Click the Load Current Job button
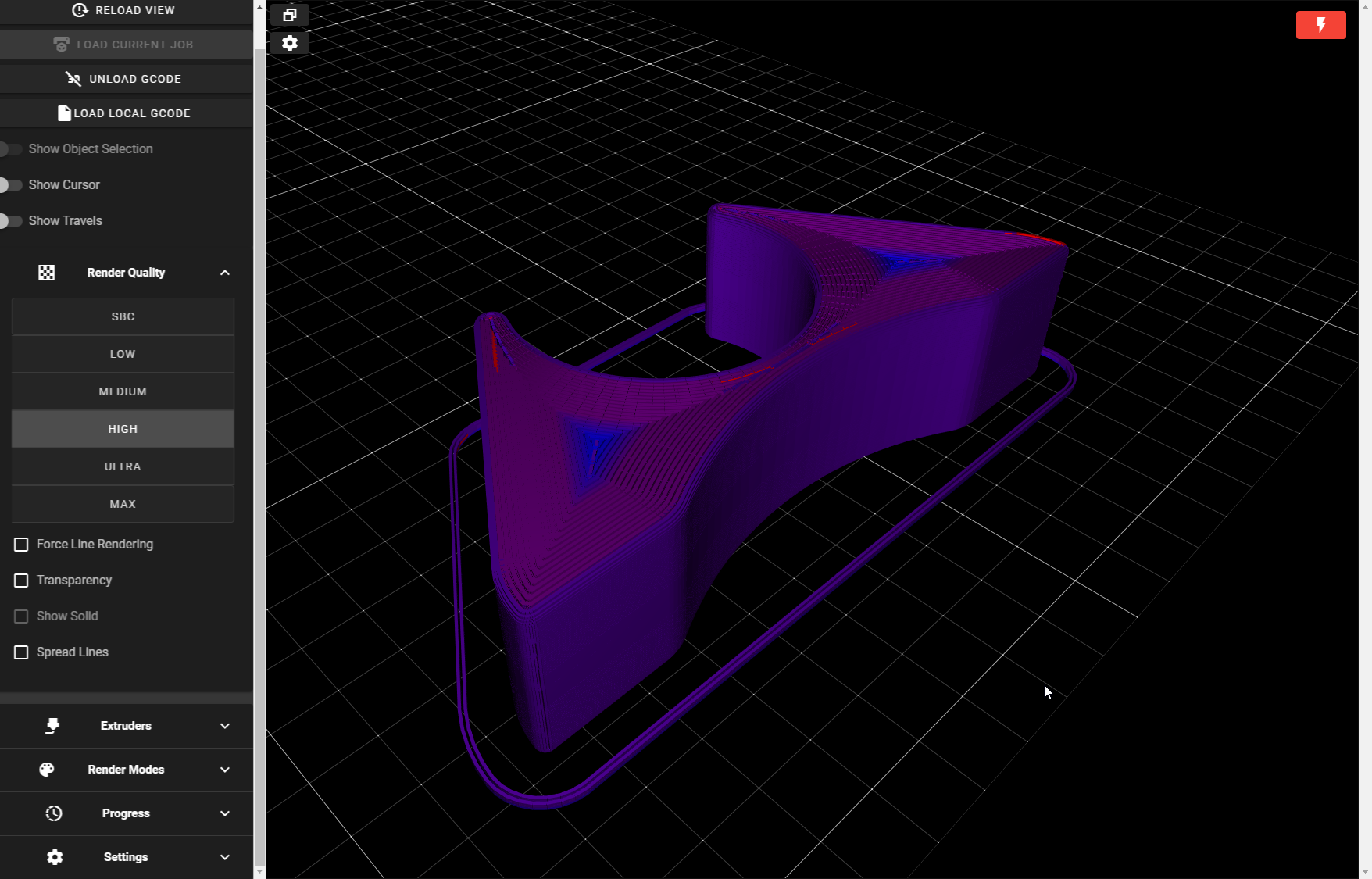 [126, 45]
